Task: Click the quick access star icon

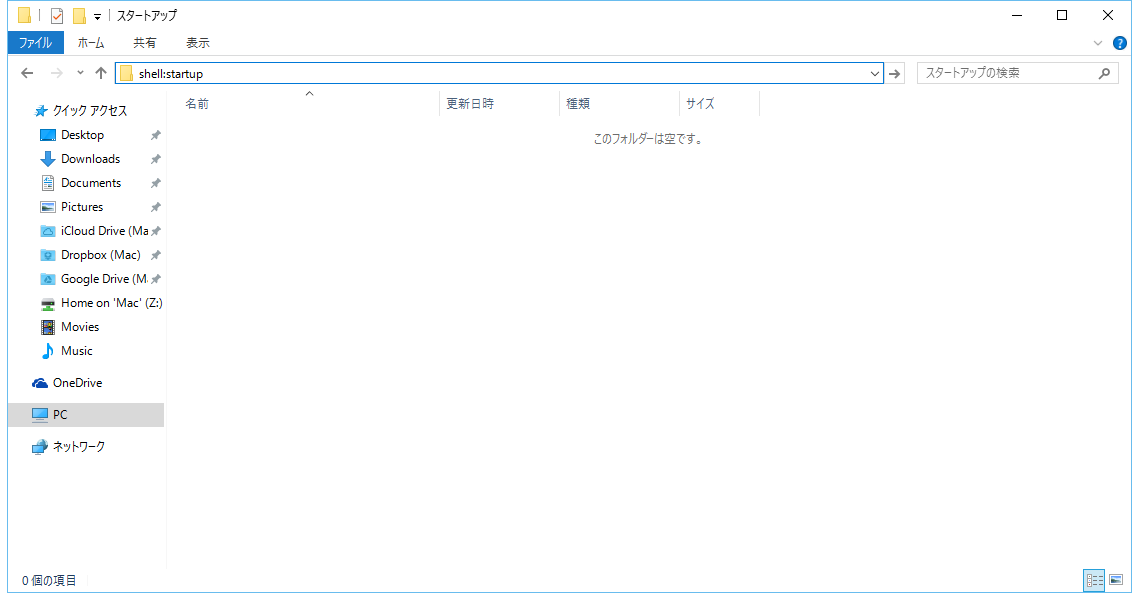Action: click(41, 111)
